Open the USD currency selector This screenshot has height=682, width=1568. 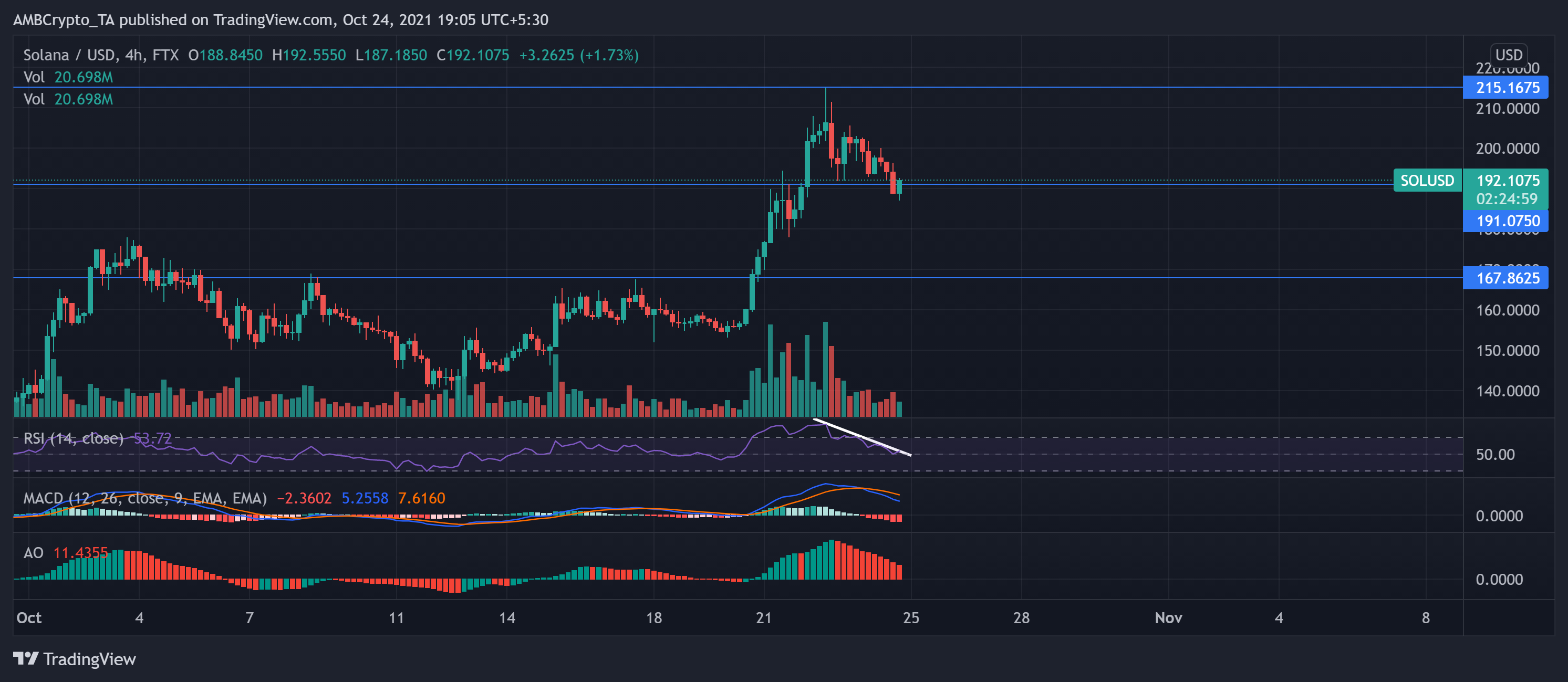[x=1508, y=55]
